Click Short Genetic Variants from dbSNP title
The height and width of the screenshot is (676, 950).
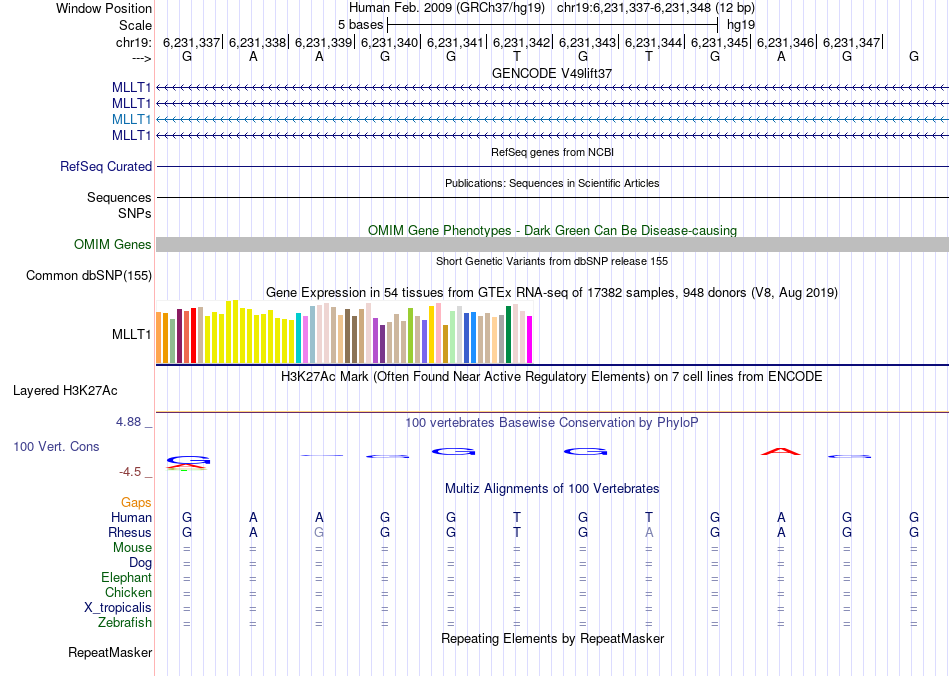pos(552,261)
